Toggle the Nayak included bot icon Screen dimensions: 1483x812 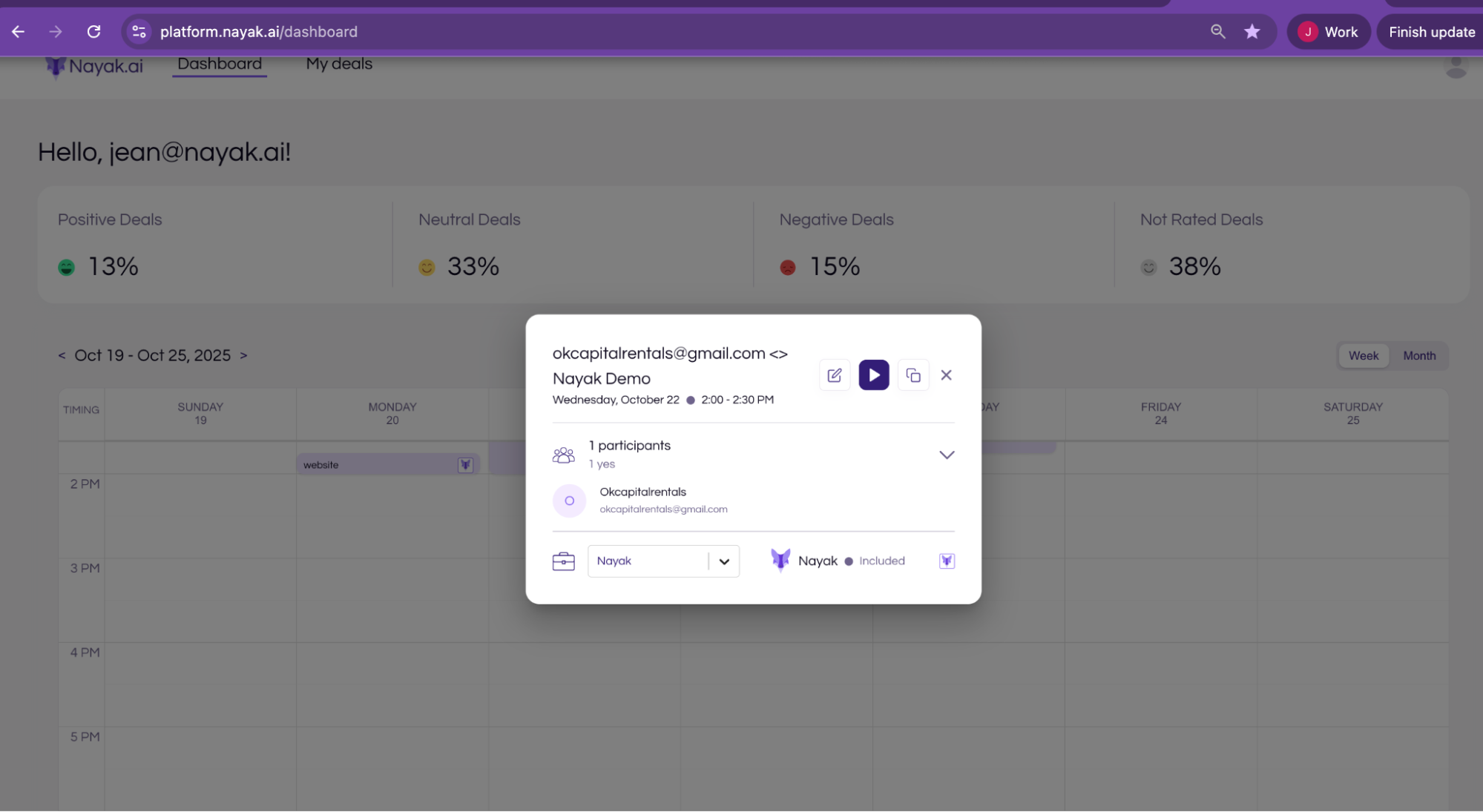[x=946, y=561]
